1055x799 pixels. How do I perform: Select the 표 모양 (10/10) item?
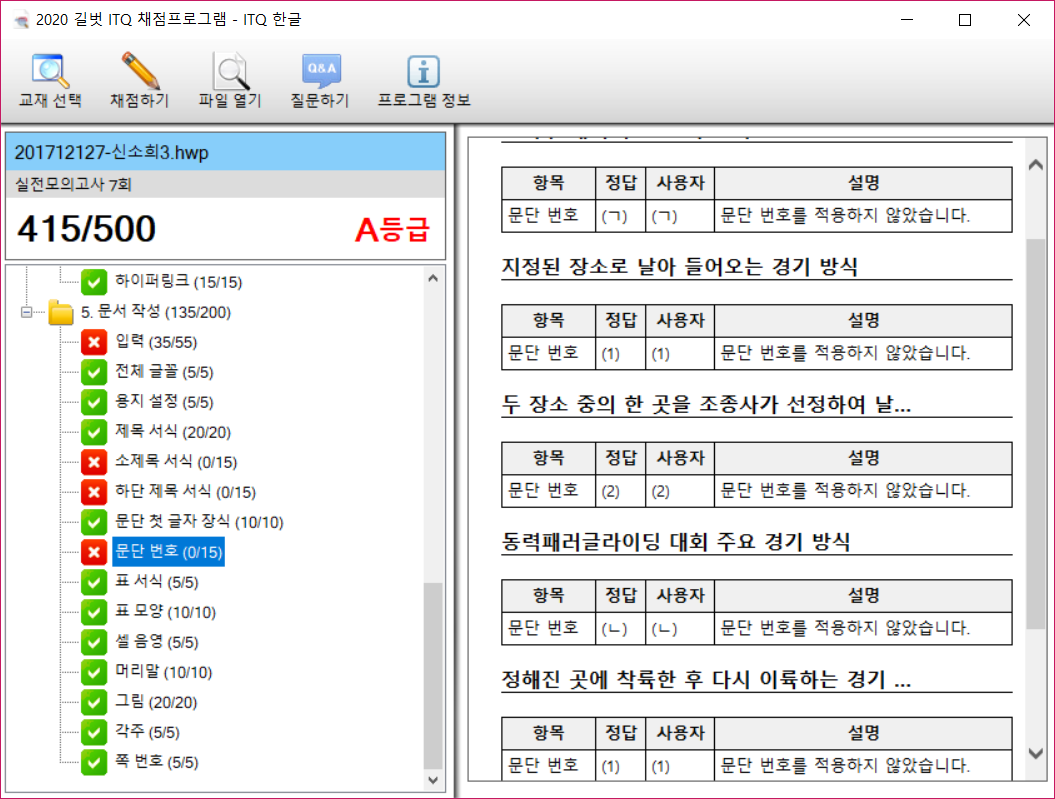(x=165, y=612)
